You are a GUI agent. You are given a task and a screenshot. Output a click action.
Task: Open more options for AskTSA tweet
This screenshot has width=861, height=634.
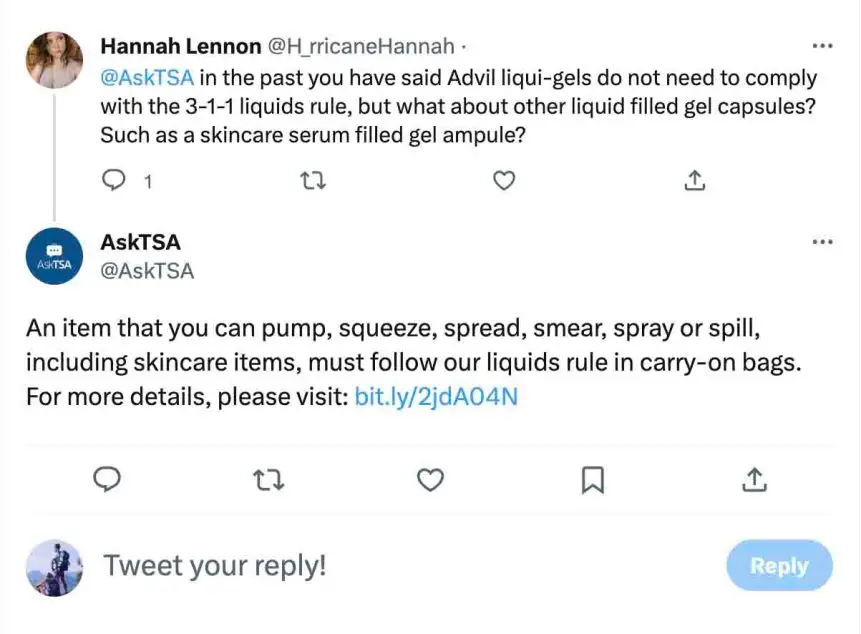(x=822, y=242)
